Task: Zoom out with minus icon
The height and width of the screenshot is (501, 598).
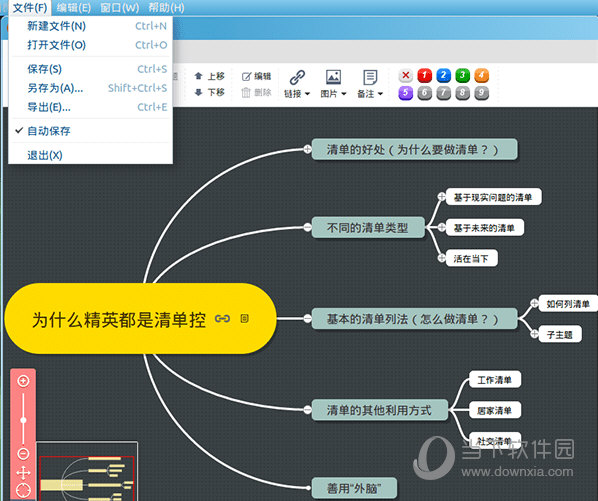Action: point(23,454)
